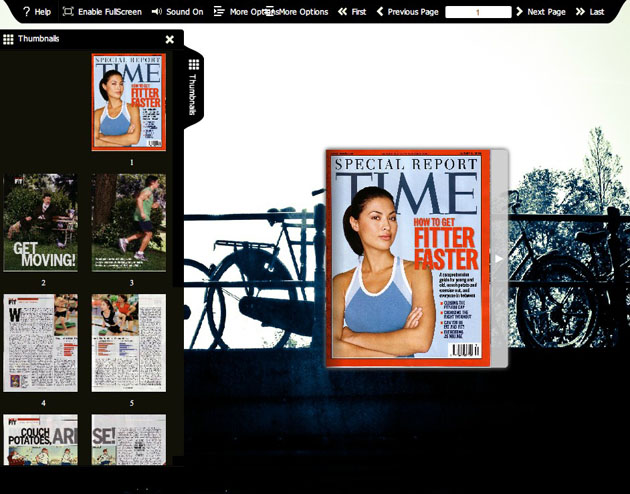The height and width of the screenshot is (494, 630).
Task: Click page number 3 label under thumbnail
Action: (131, 283)
